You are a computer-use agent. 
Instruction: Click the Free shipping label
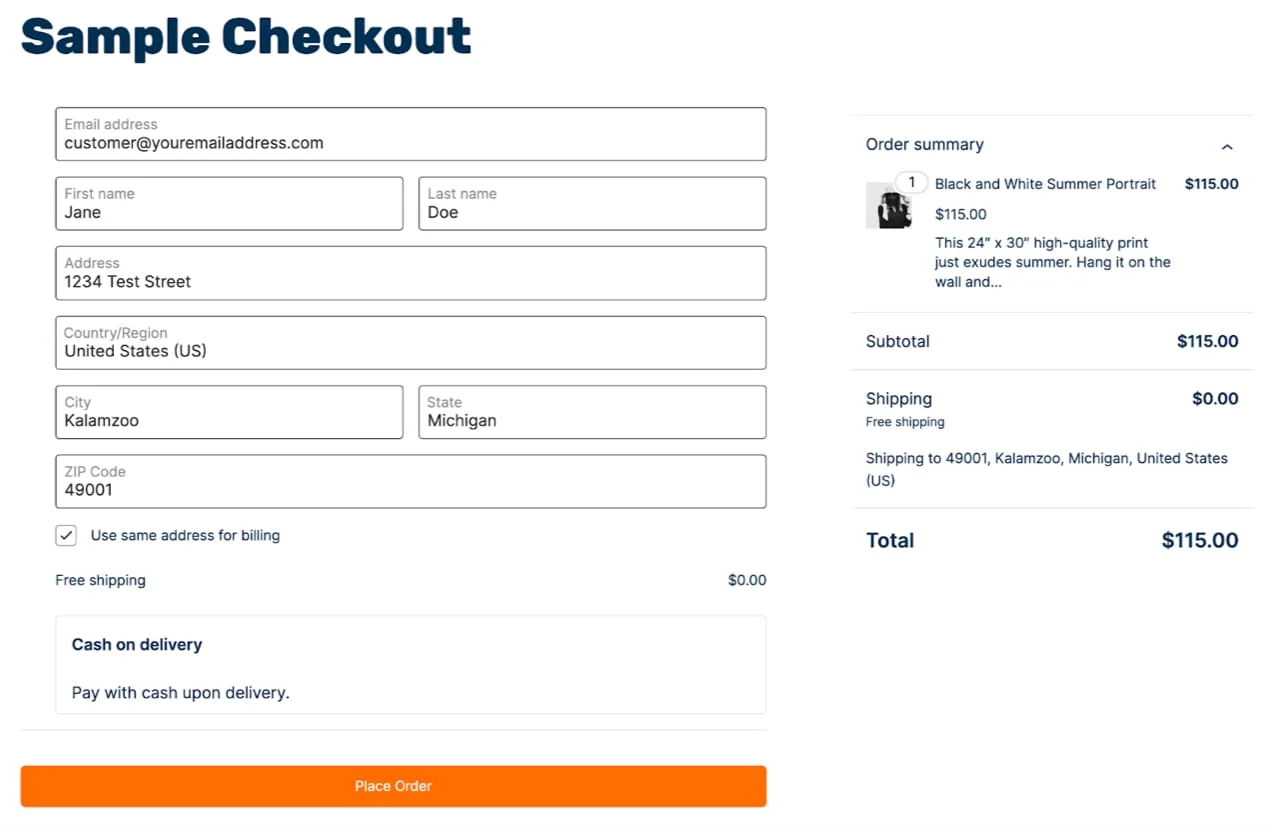pyautogui.click(x=100, y=580)
